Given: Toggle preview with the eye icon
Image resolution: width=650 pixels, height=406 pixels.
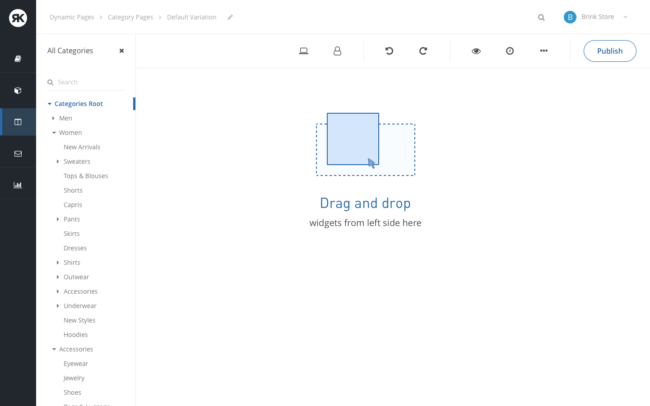Looking at the screenshot, I should [x=476, y=51].
